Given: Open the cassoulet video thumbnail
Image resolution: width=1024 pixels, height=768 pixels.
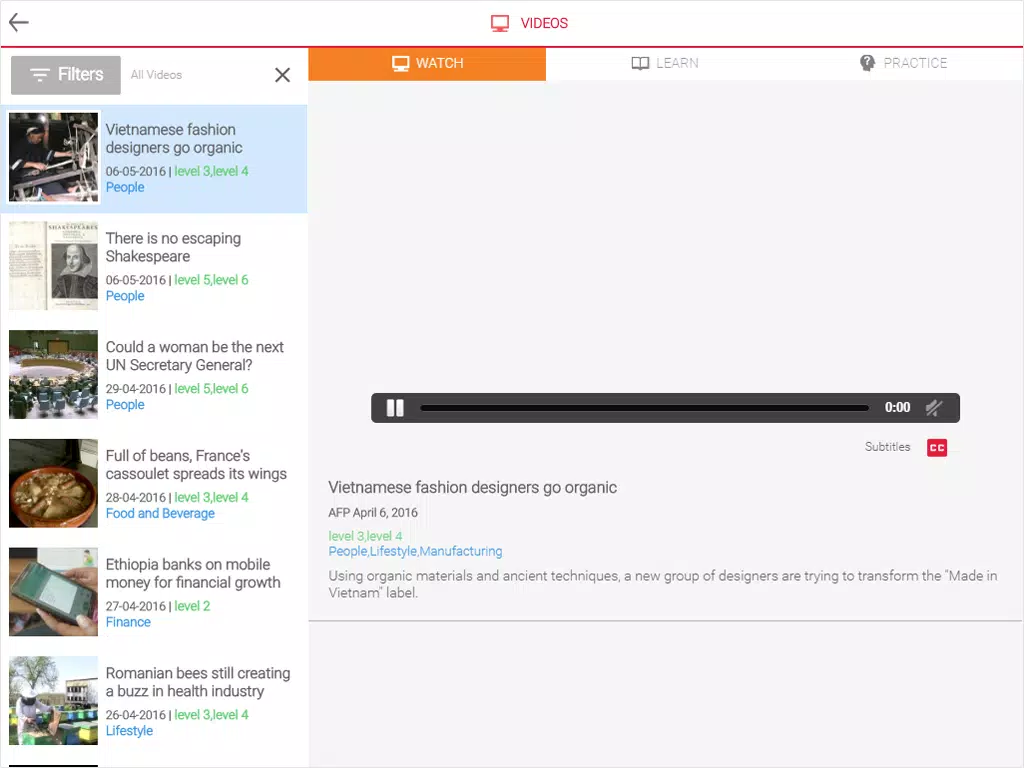Looking at the screenshot, I should click(x=54, y=483).
